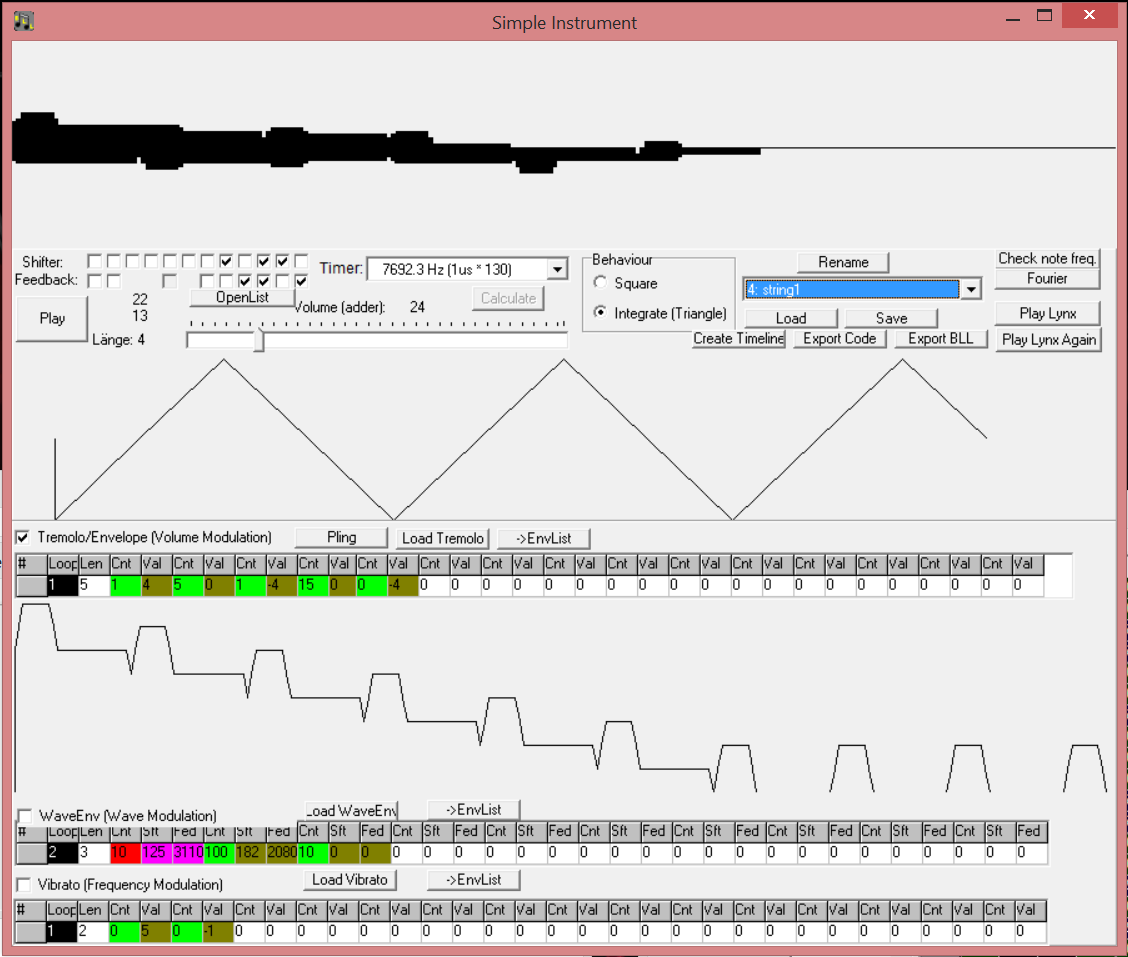The image size is (1128, 957).
Task: Expand the string1 instrument dropdown
Action: click(969, 289)
